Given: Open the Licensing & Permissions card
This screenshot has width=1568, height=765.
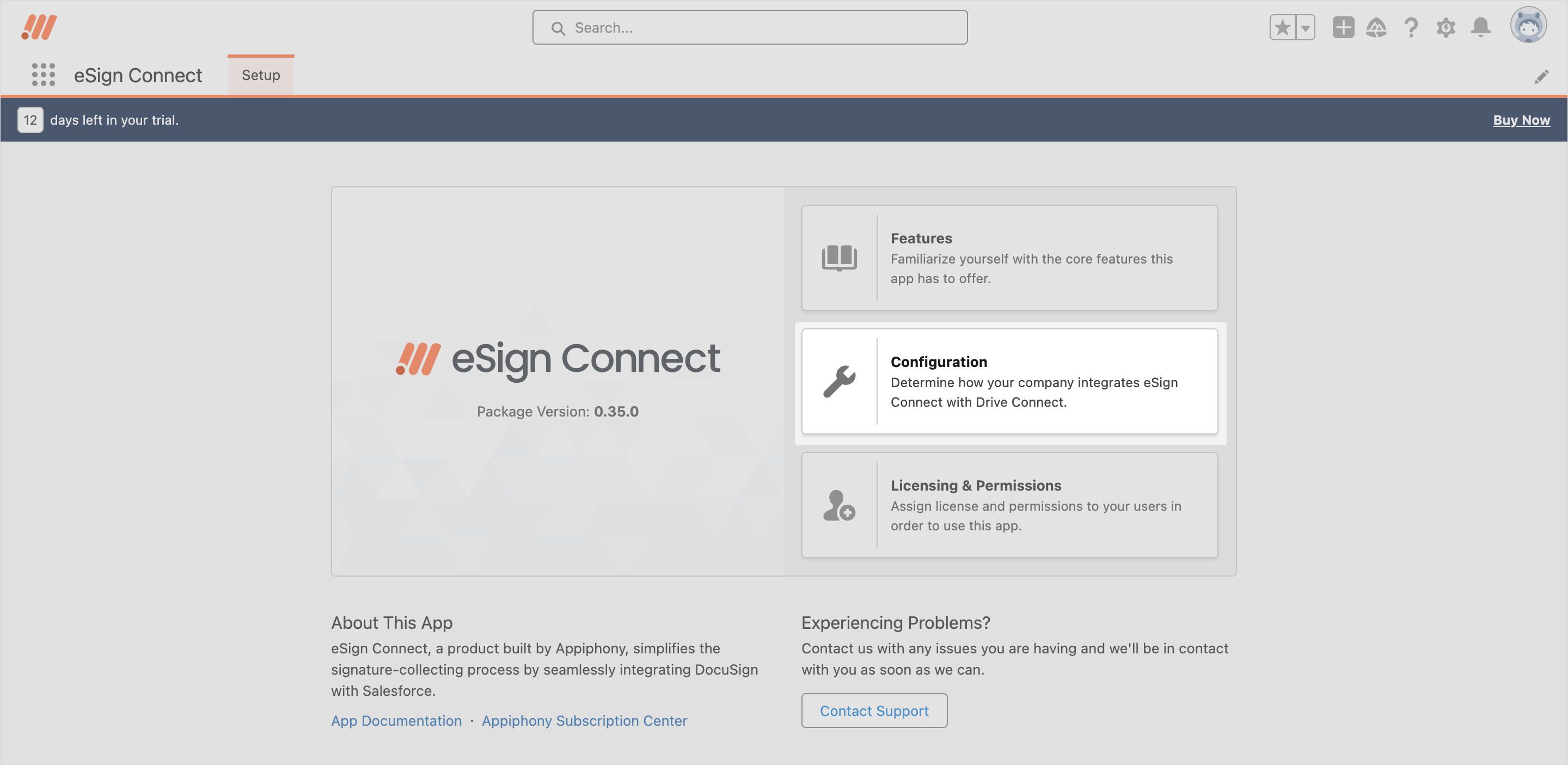Looking at the screenshot, I should (1009, 505).
